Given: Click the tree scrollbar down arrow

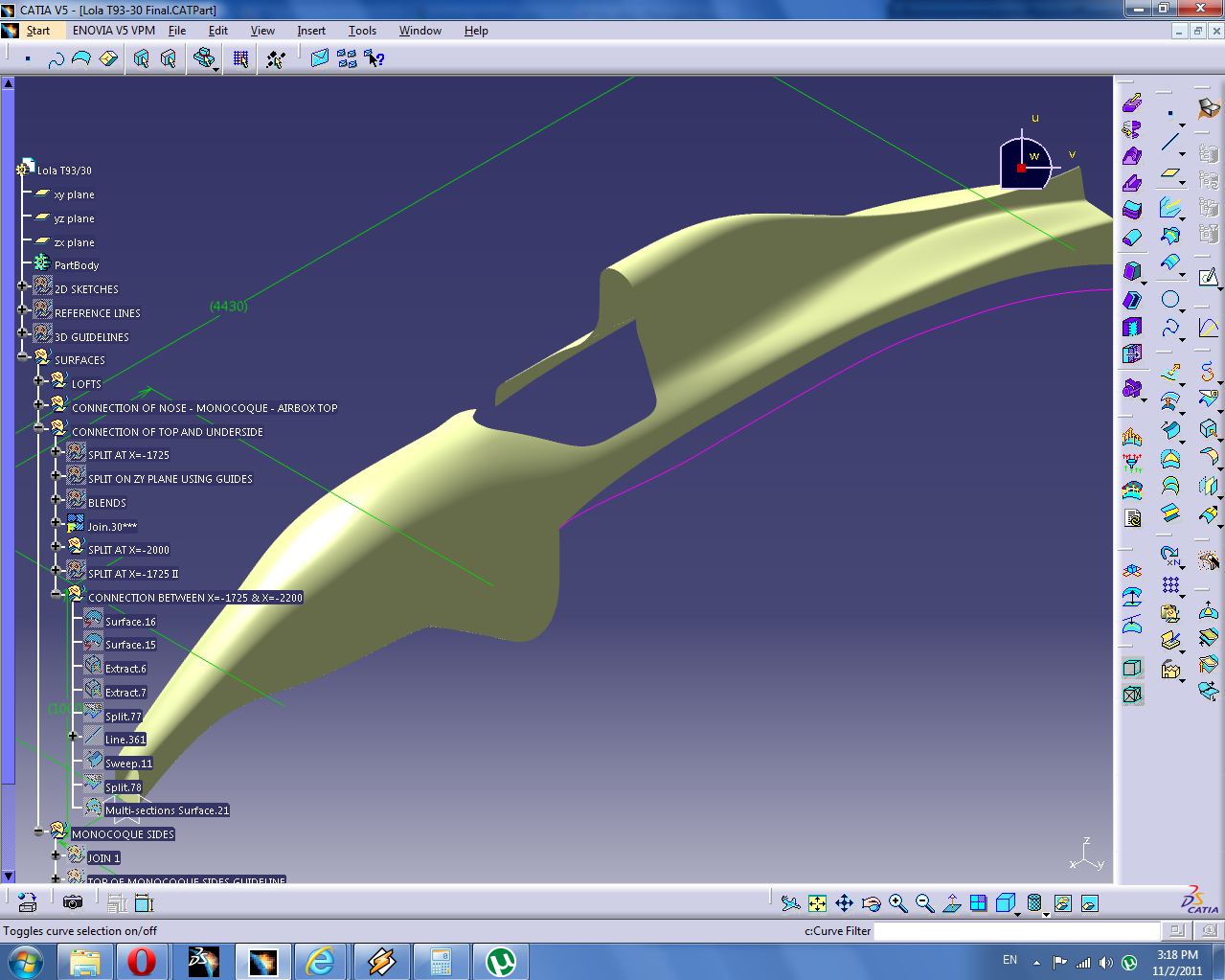Looking at the screenshot, I should point(8,875).
